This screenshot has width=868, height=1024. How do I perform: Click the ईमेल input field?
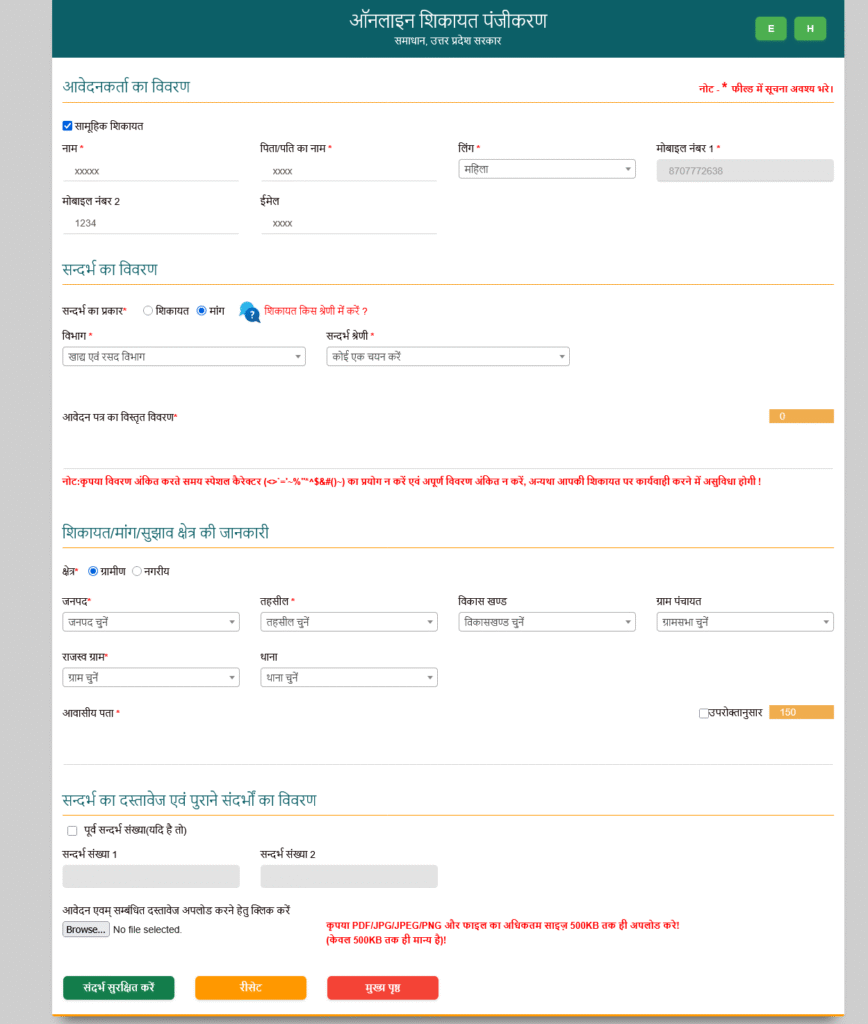tap(348, 224)
